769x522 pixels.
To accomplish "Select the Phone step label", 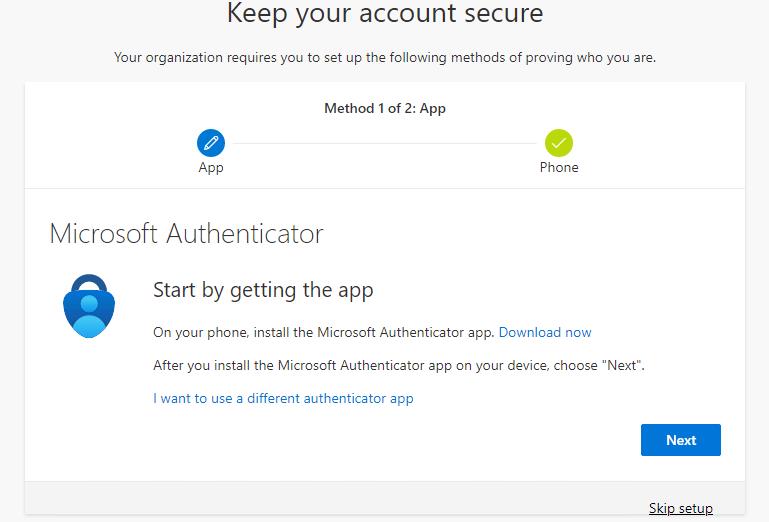I will pos(559,168).
